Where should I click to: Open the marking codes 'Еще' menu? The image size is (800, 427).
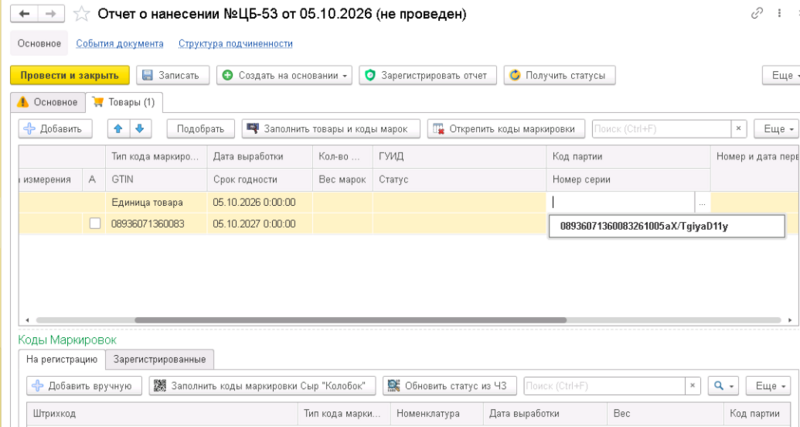(769, 386)
